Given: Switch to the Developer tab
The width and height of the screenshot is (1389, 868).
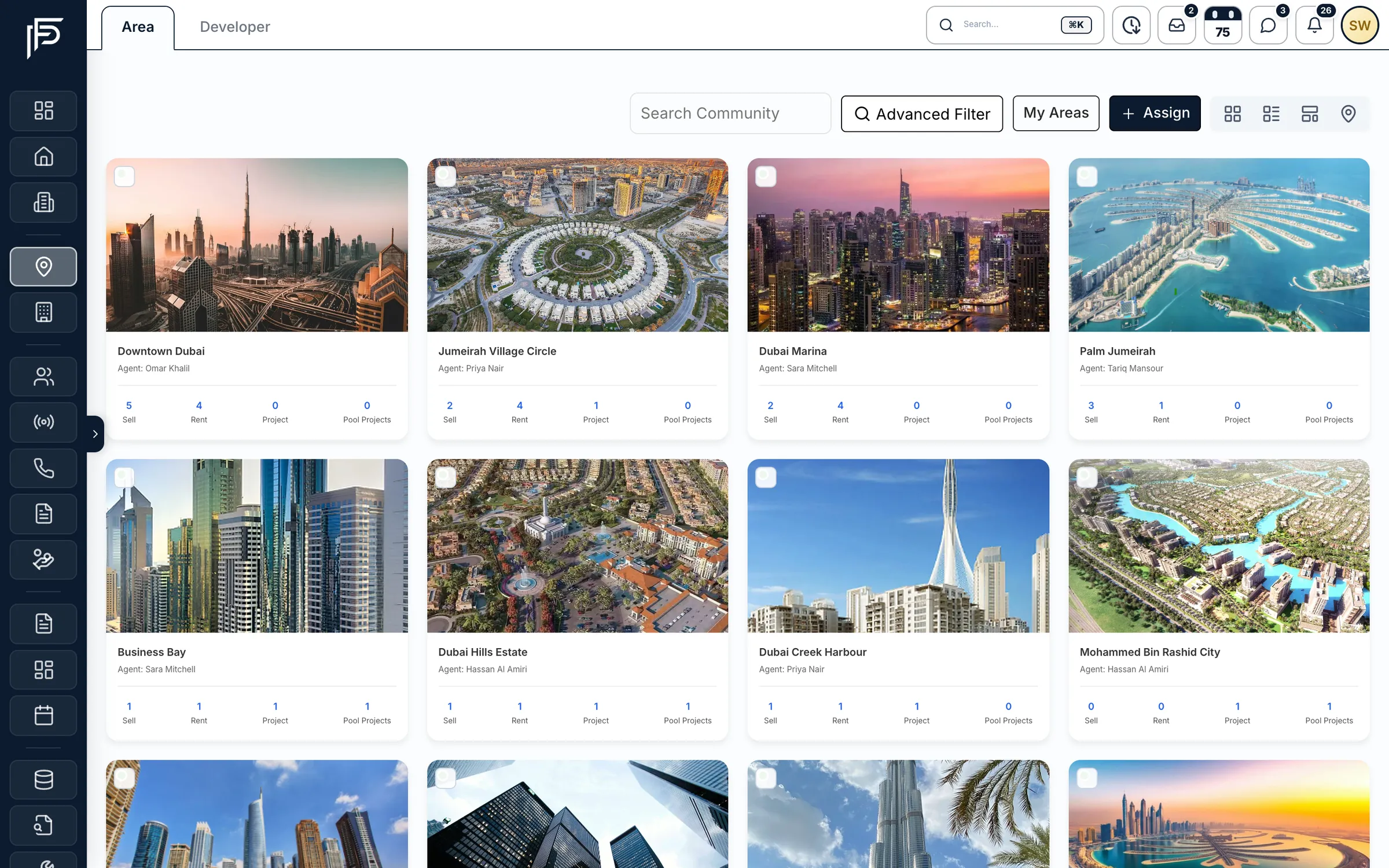Looking at the screenshot, I should pos(235,27).
